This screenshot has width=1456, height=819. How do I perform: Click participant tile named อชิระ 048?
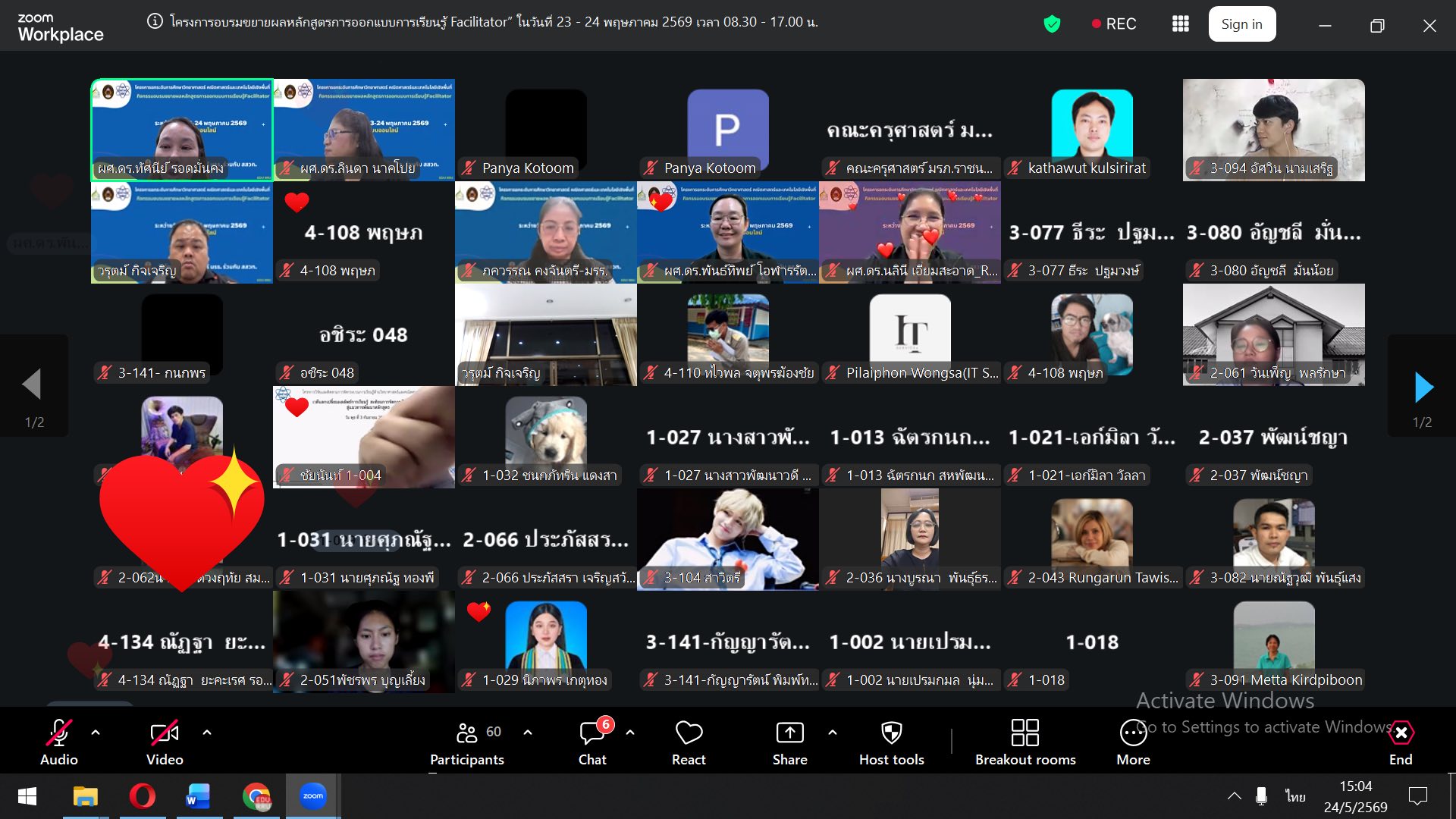pyautogui.click(x=364, y=334)
